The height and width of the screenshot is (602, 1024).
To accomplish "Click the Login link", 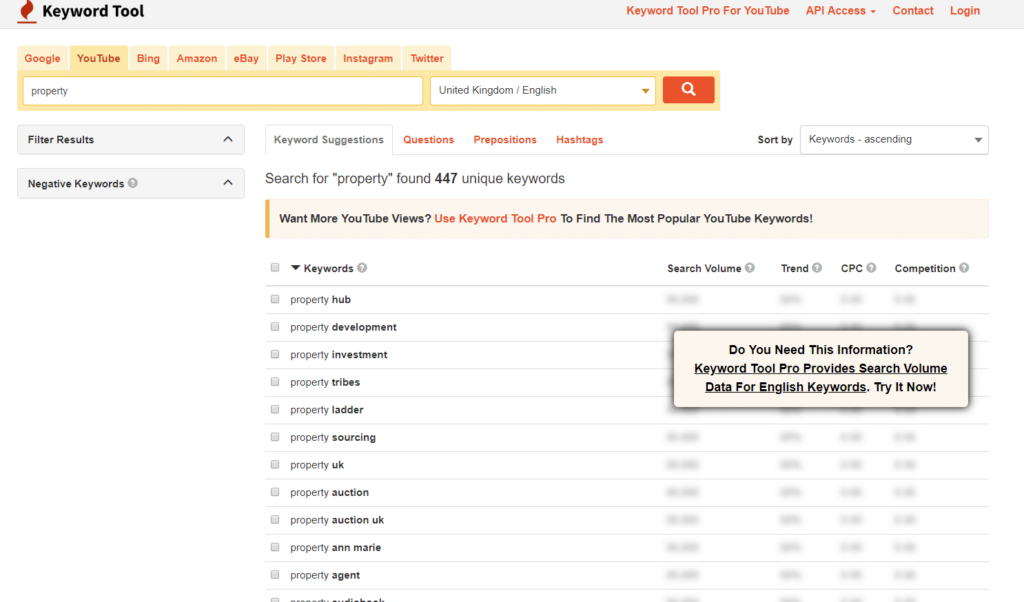I will [x=965, y=10].
